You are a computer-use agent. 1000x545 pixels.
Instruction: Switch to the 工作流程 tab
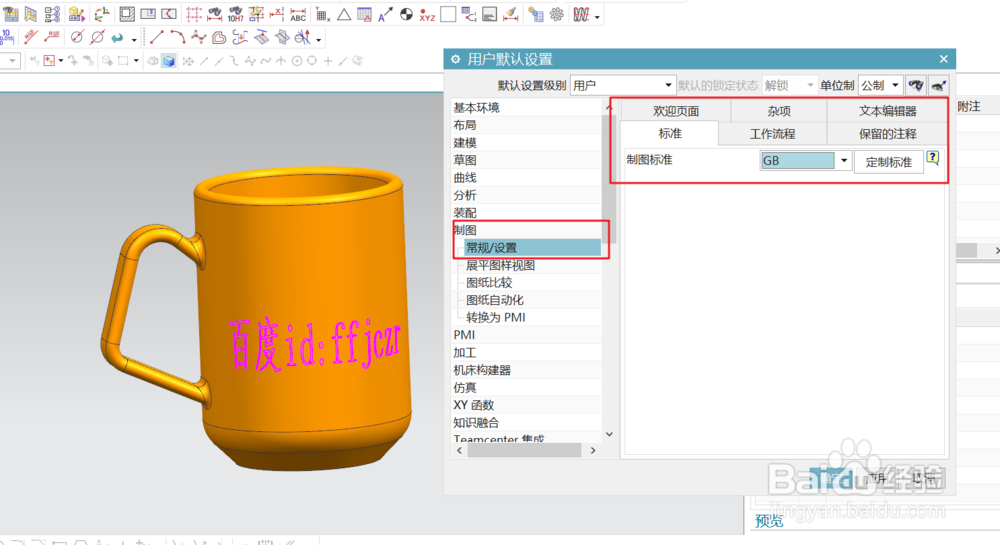772,134
